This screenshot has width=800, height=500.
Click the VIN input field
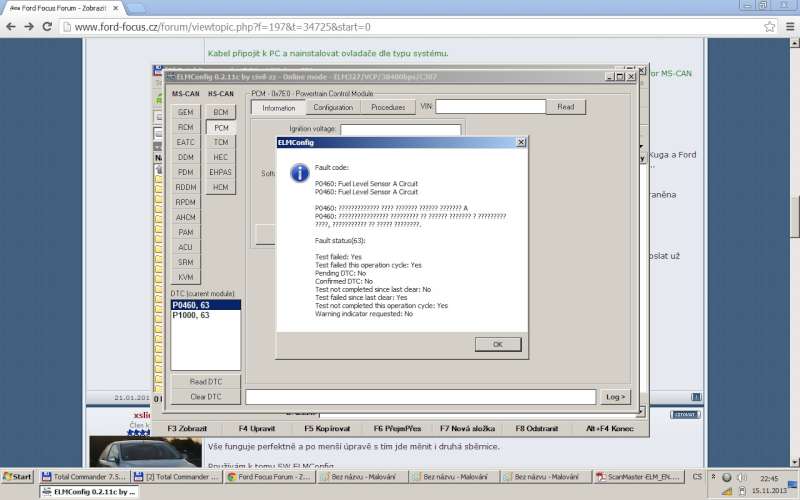tap(489, 107)
